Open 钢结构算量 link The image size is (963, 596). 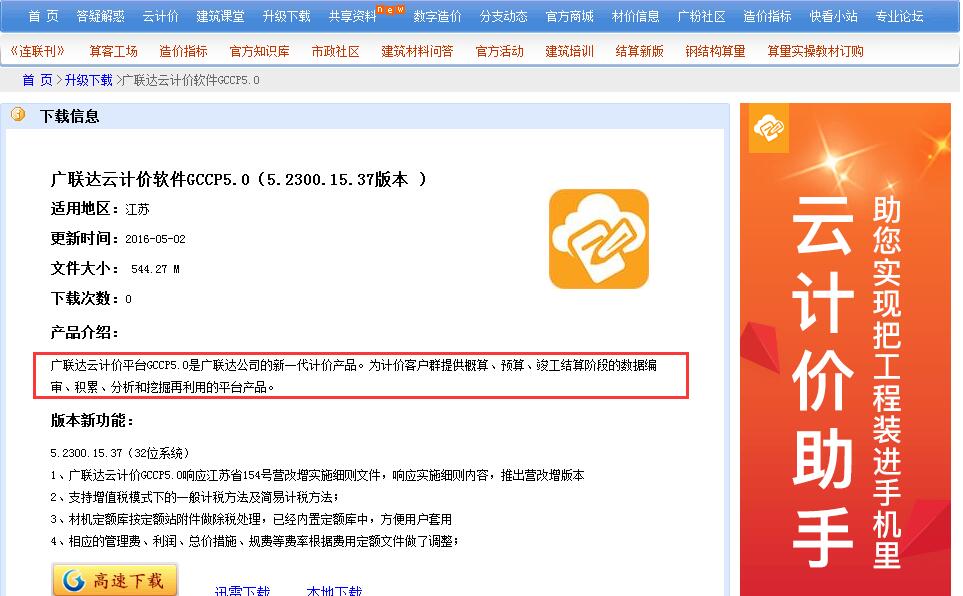coord(715,52)
